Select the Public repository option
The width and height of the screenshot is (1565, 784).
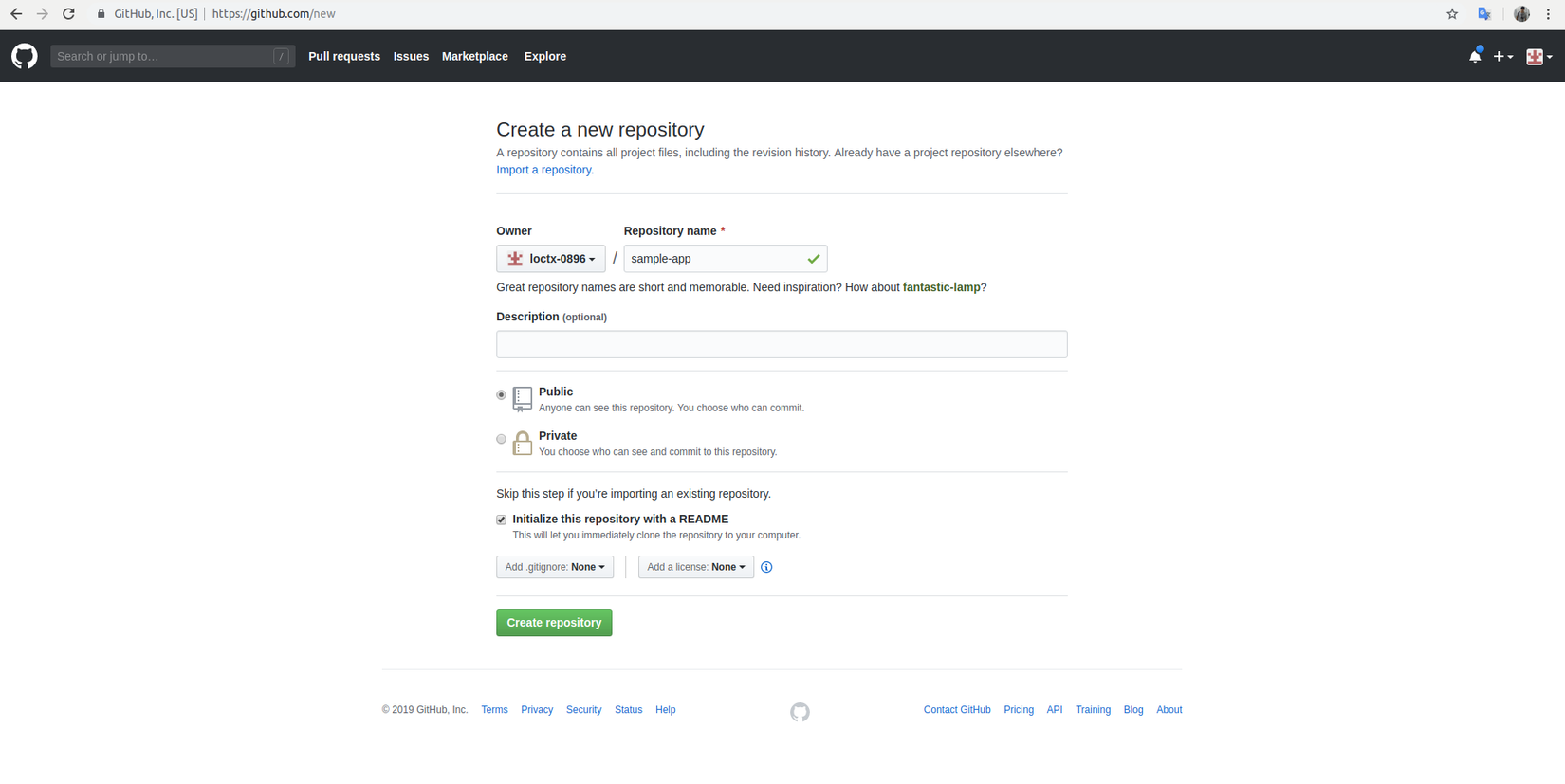click(x=502, y=395)
